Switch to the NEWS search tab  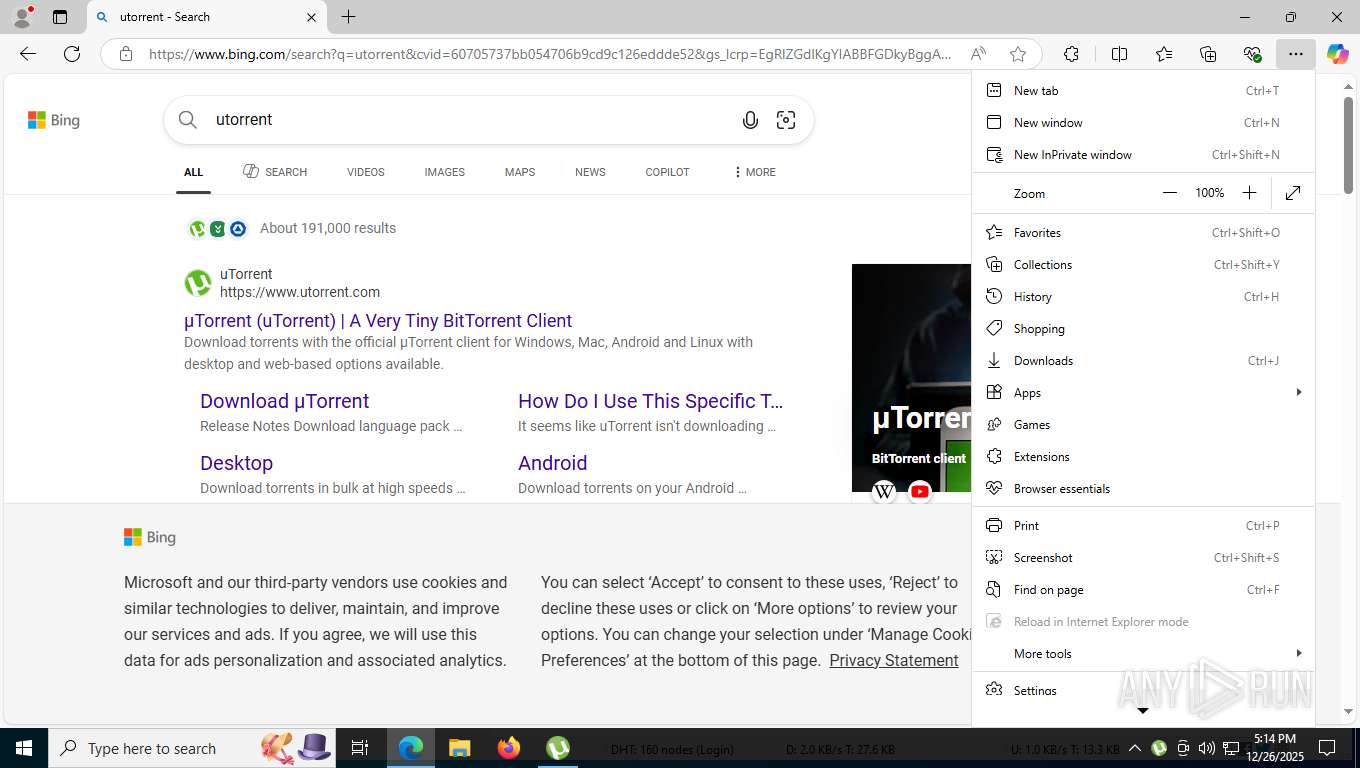(590, 172)
